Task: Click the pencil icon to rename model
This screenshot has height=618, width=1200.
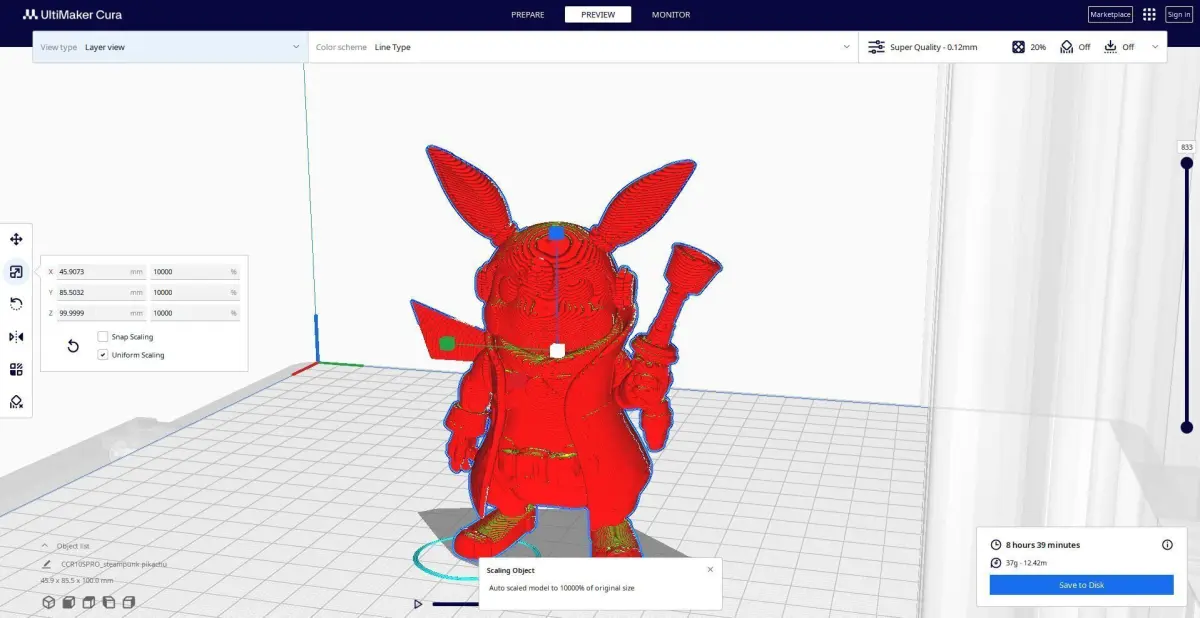Action: (x=46, y=564)
